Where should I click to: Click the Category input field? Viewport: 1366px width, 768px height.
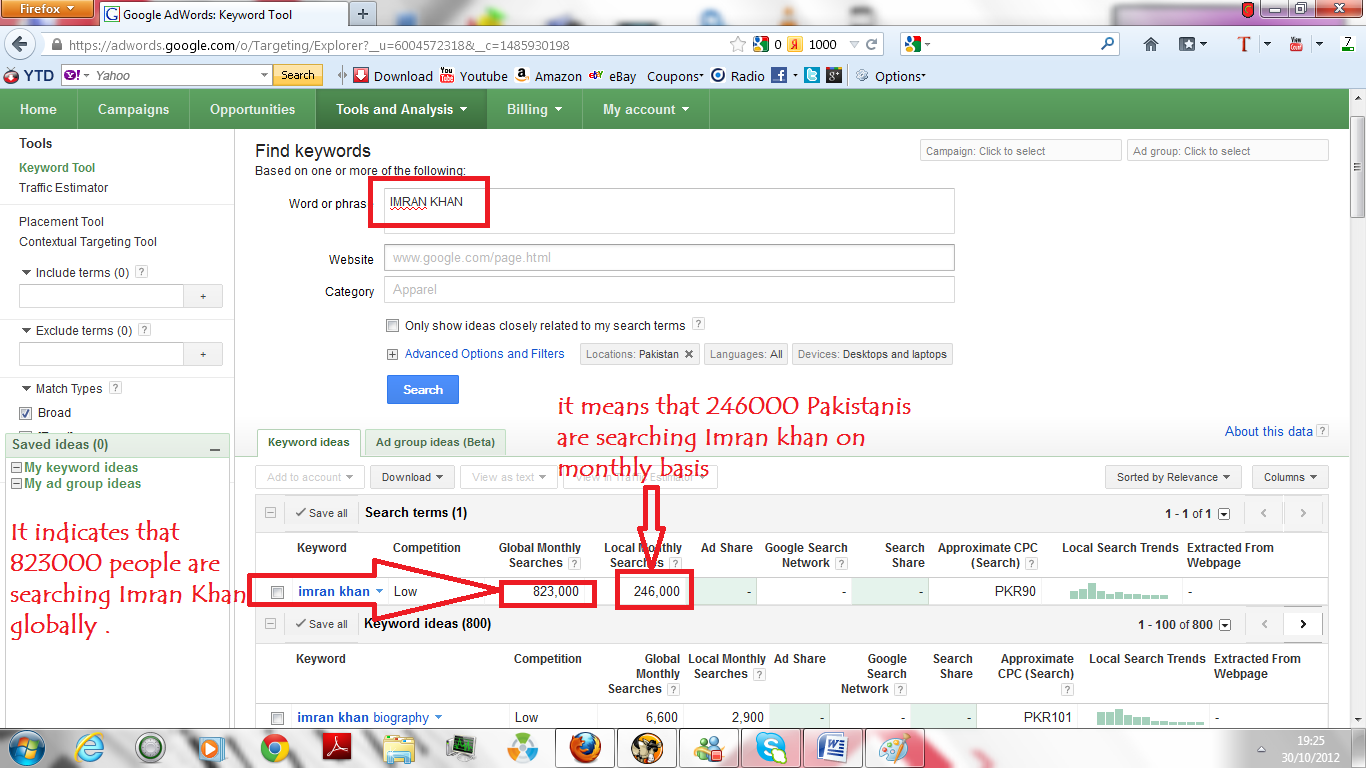(669, 290)
